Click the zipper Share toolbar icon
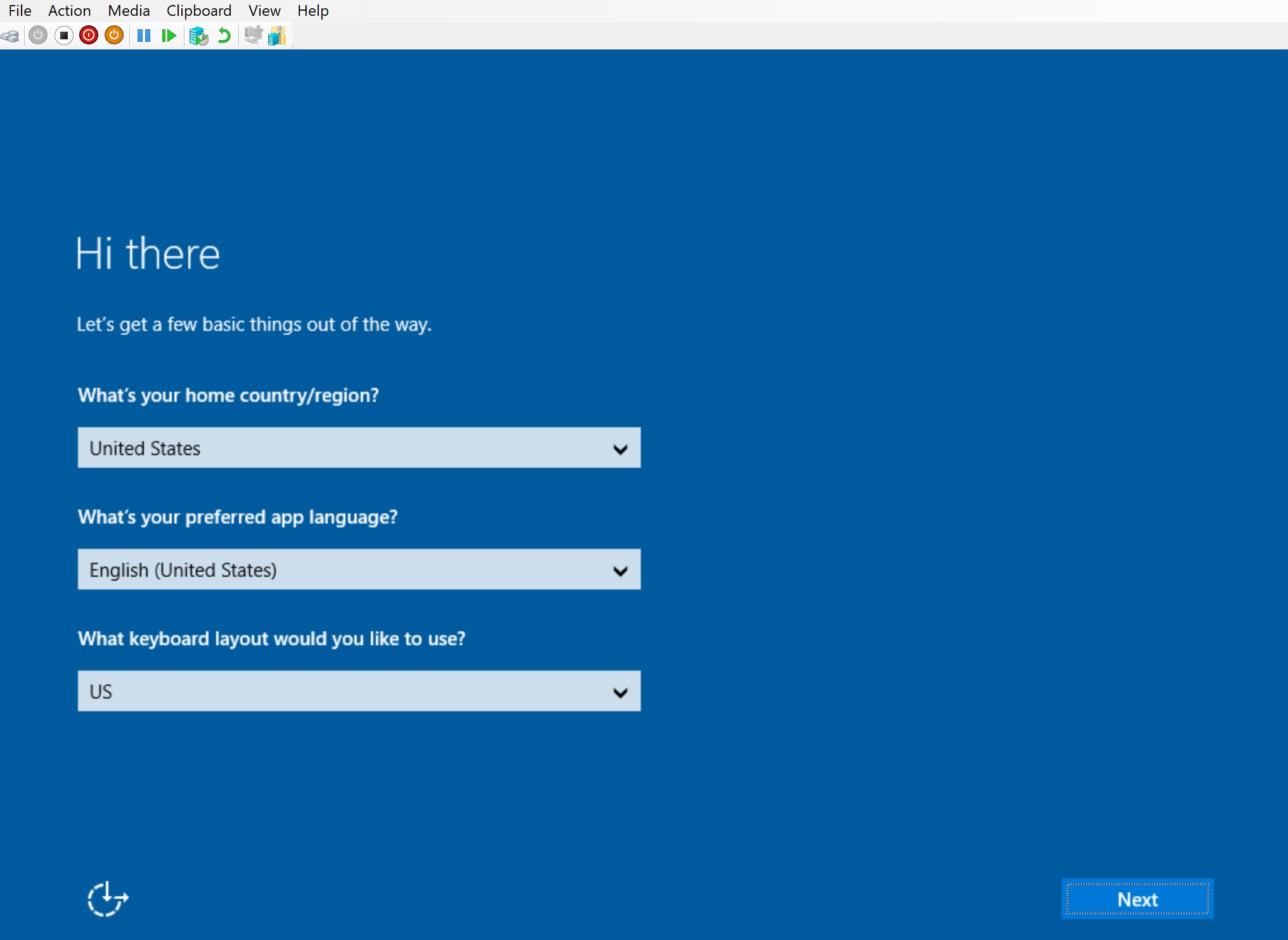 tap(277, 35)
